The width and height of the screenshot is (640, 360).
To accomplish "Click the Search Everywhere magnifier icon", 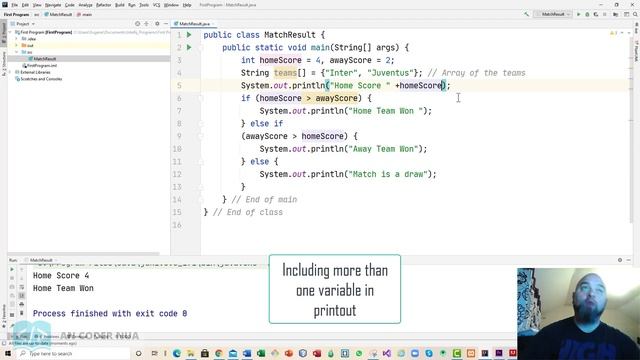I will [635, 14].
